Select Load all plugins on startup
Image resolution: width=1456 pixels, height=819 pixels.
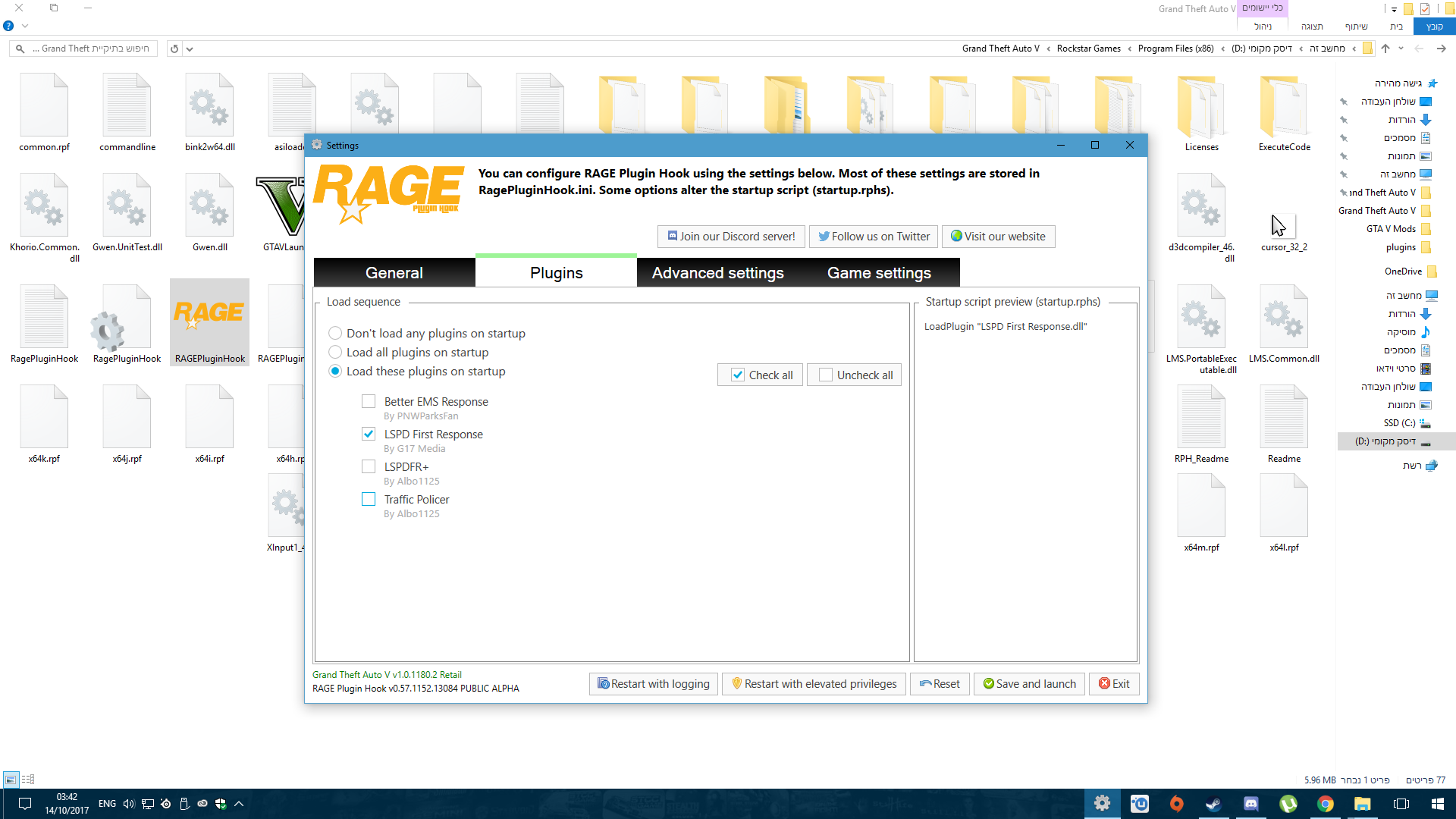pos(335,352)
